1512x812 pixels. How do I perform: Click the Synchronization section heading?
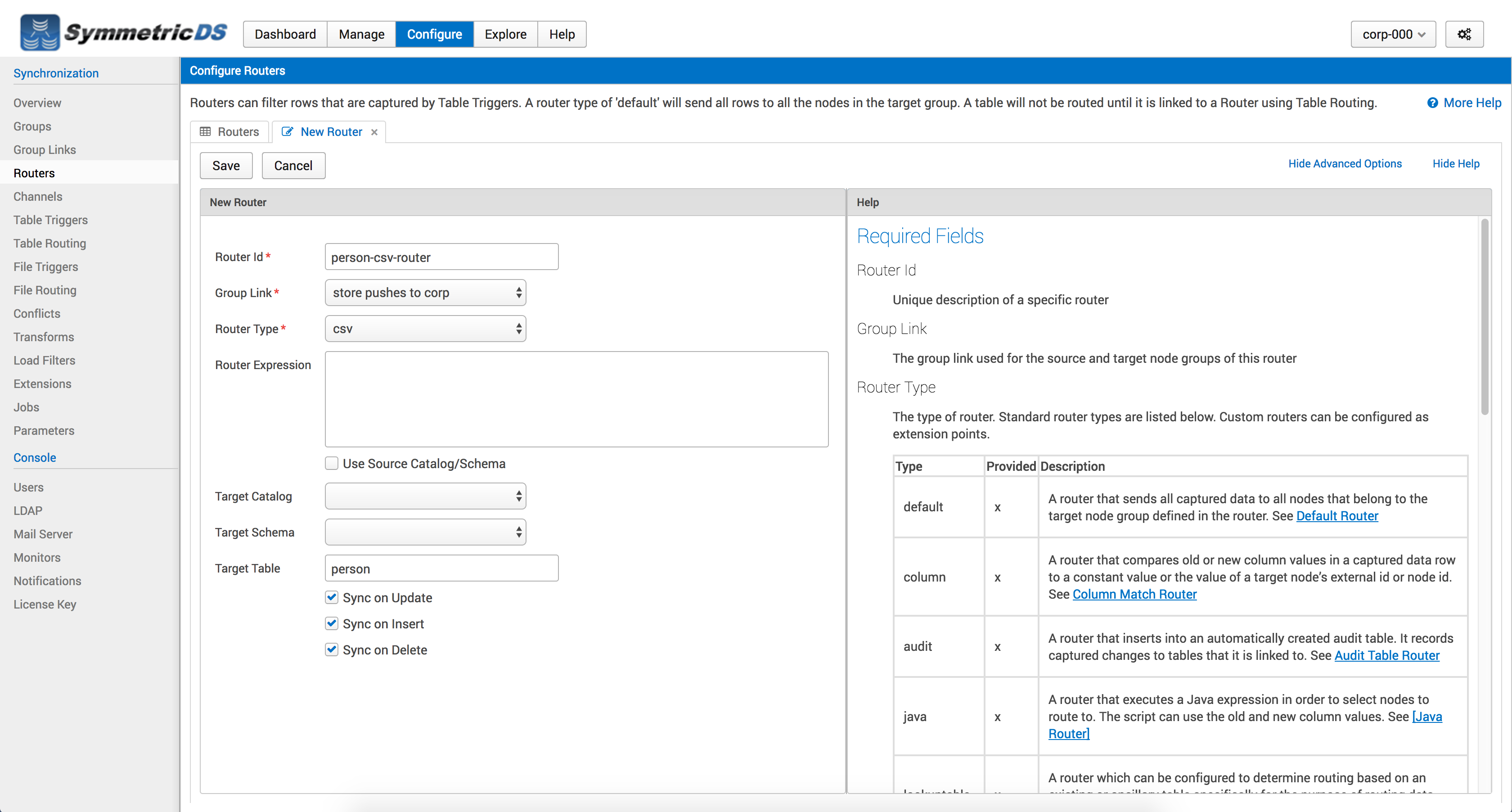(56, 73)
